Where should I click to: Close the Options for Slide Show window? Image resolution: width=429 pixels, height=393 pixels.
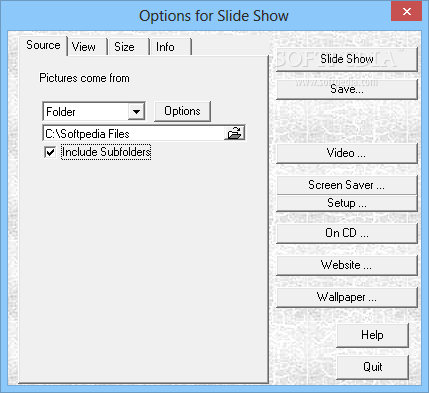click(407, 11)
